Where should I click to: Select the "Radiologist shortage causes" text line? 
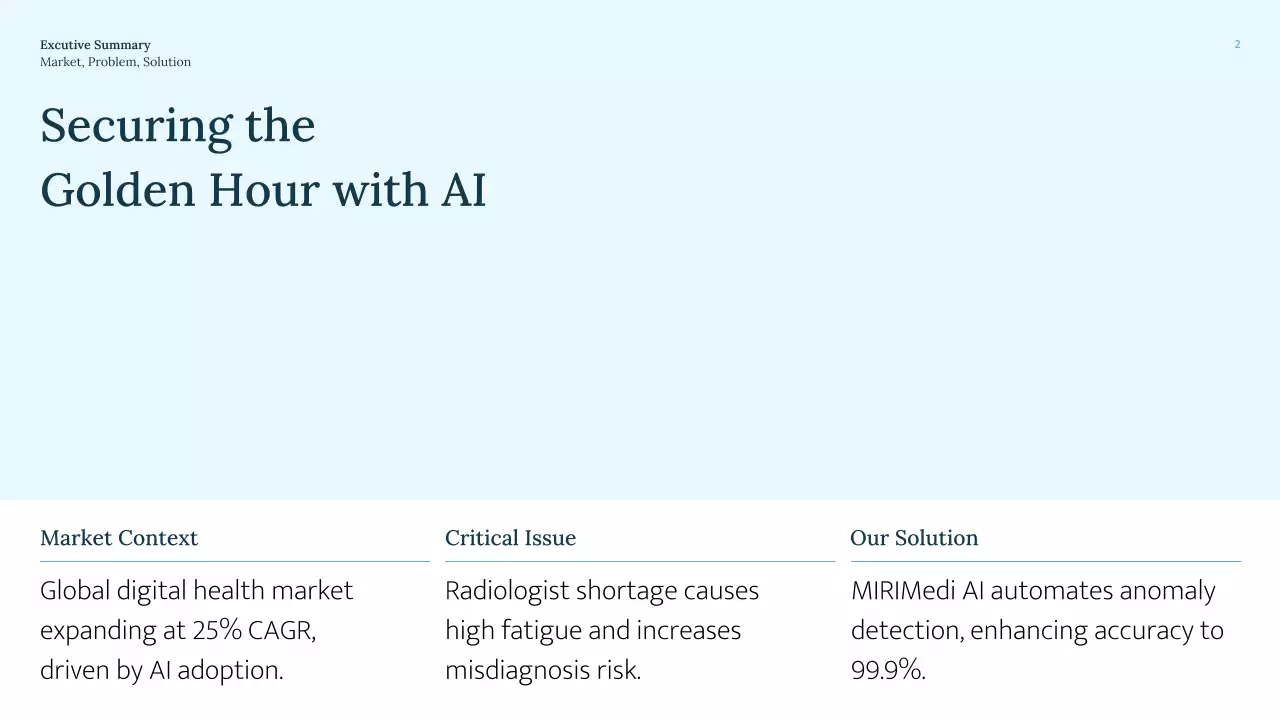(602, 591)
